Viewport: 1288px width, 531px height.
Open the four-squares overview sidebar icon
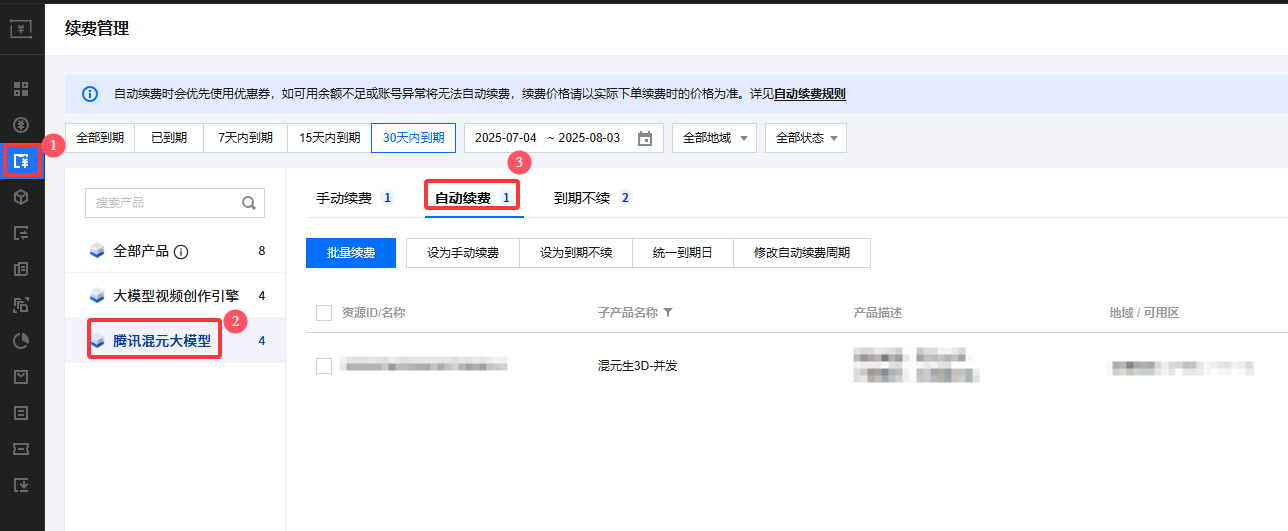[21, 89]
